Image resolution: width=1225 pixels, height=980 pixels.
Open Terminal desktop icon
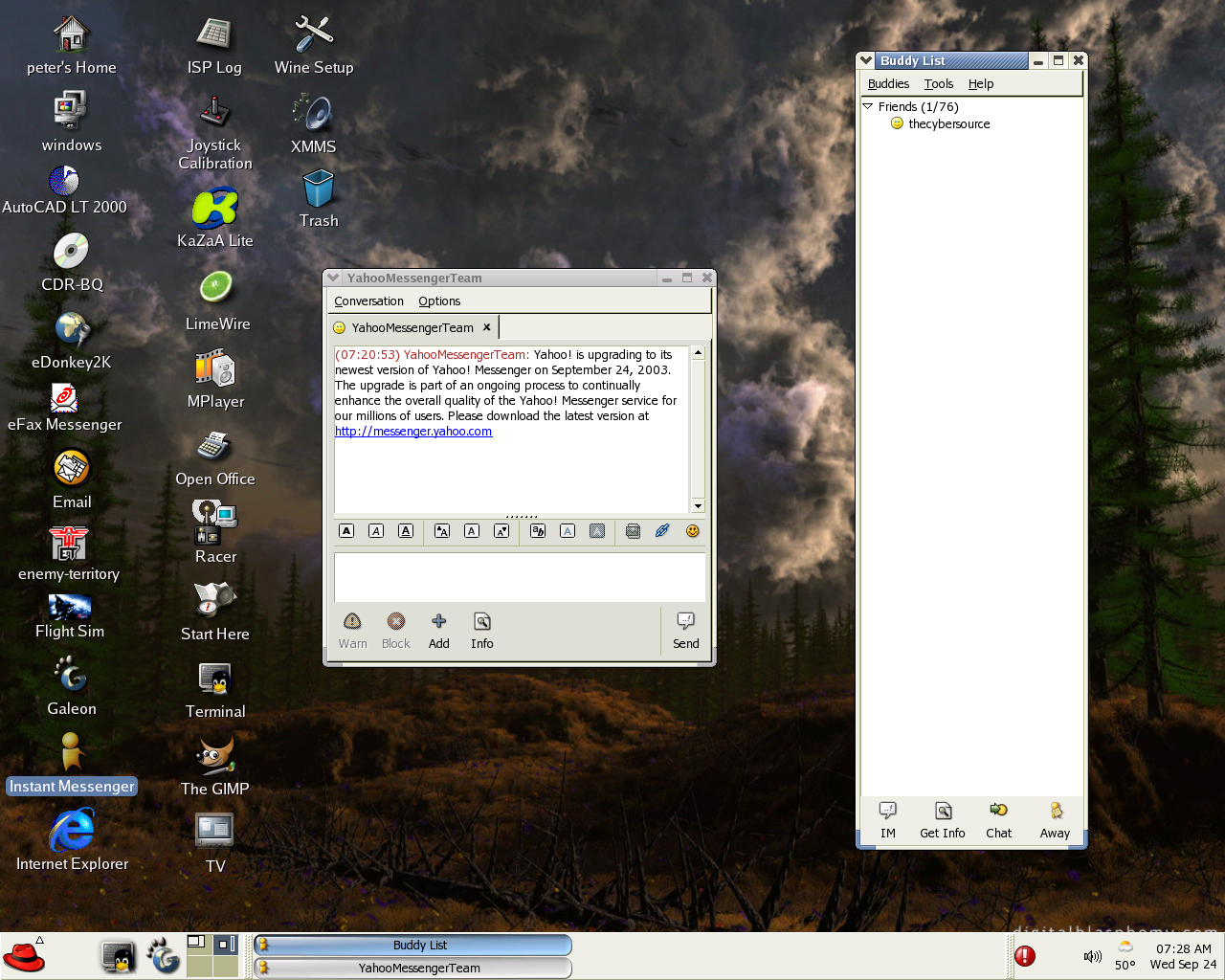(215, 689)
